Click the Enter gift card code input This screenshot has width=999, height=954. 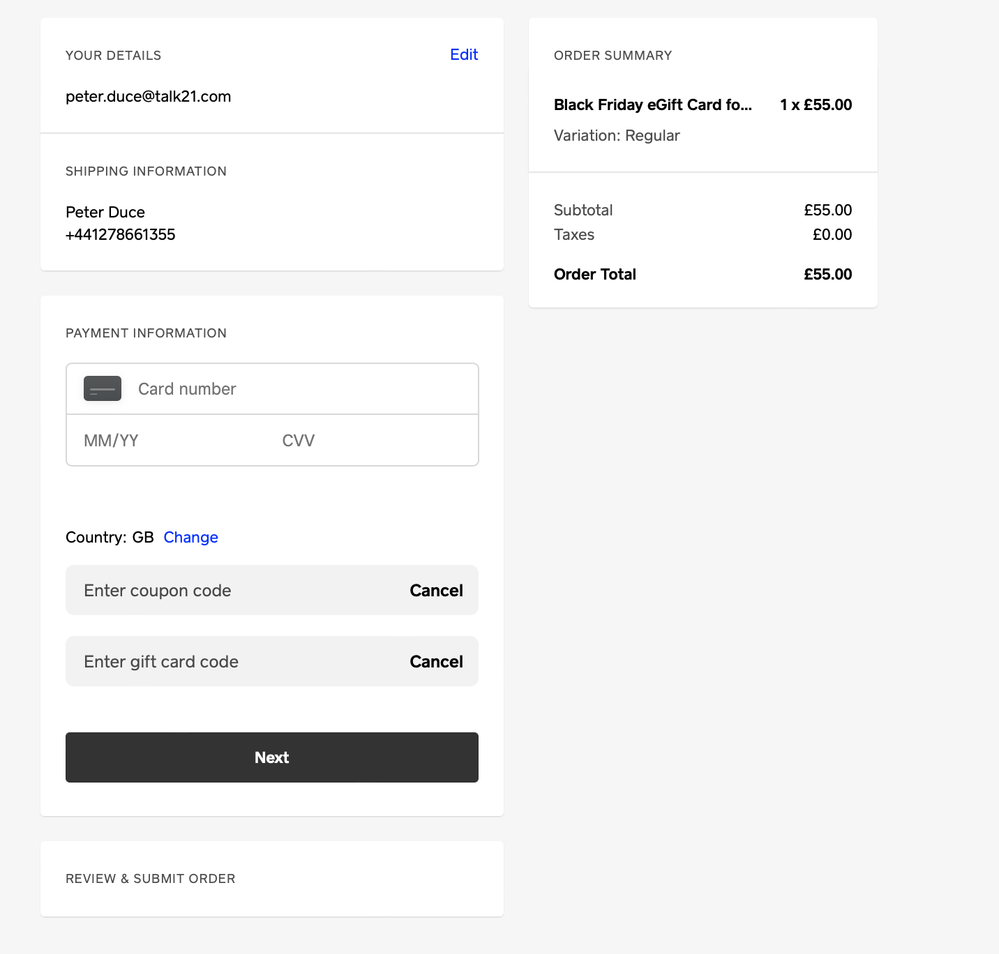[x=230, y=662]
